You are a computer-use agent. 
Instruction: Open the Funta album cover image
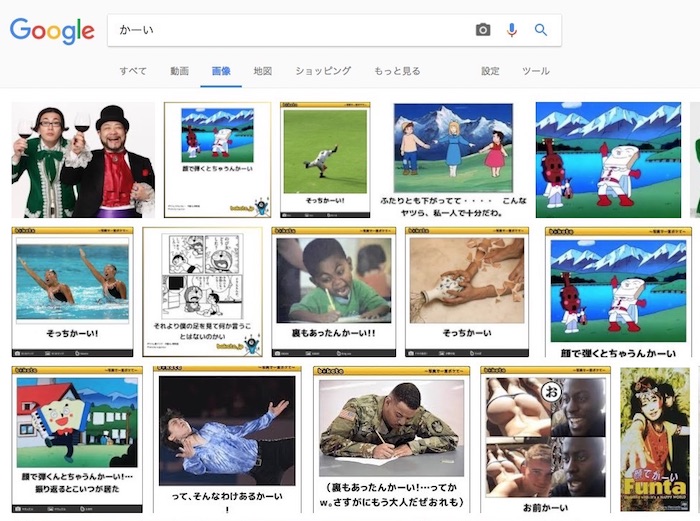[655, 439]
